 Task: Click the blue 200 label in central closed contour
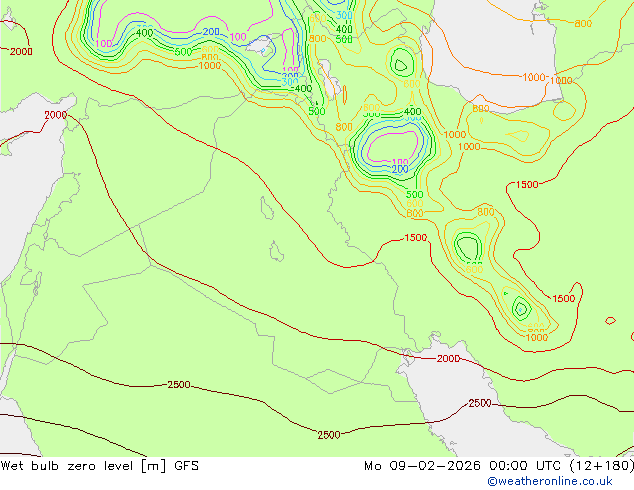click(x=400, y=169)
